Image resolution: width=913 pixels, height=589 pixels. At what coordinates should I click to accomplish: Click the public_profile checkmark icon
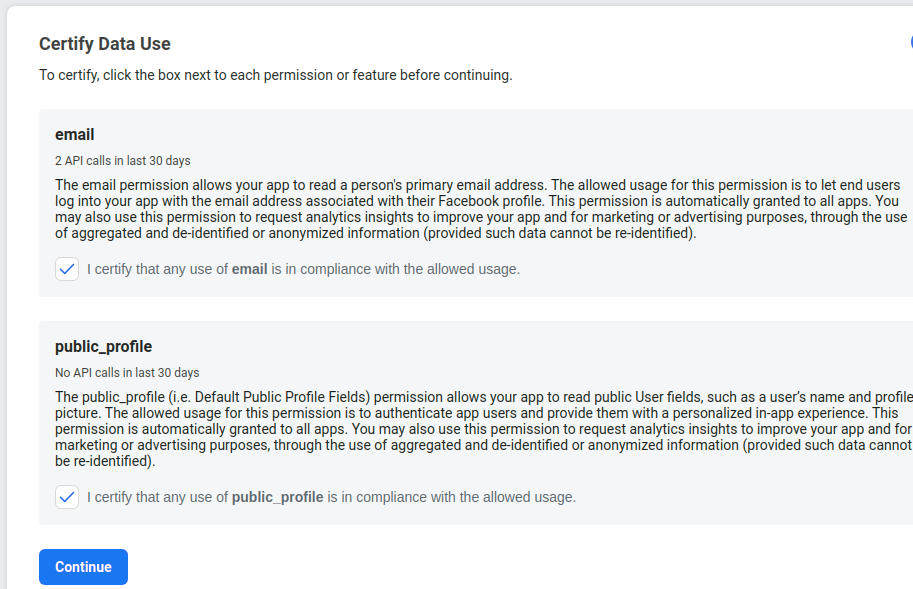[x=67, y=497]
